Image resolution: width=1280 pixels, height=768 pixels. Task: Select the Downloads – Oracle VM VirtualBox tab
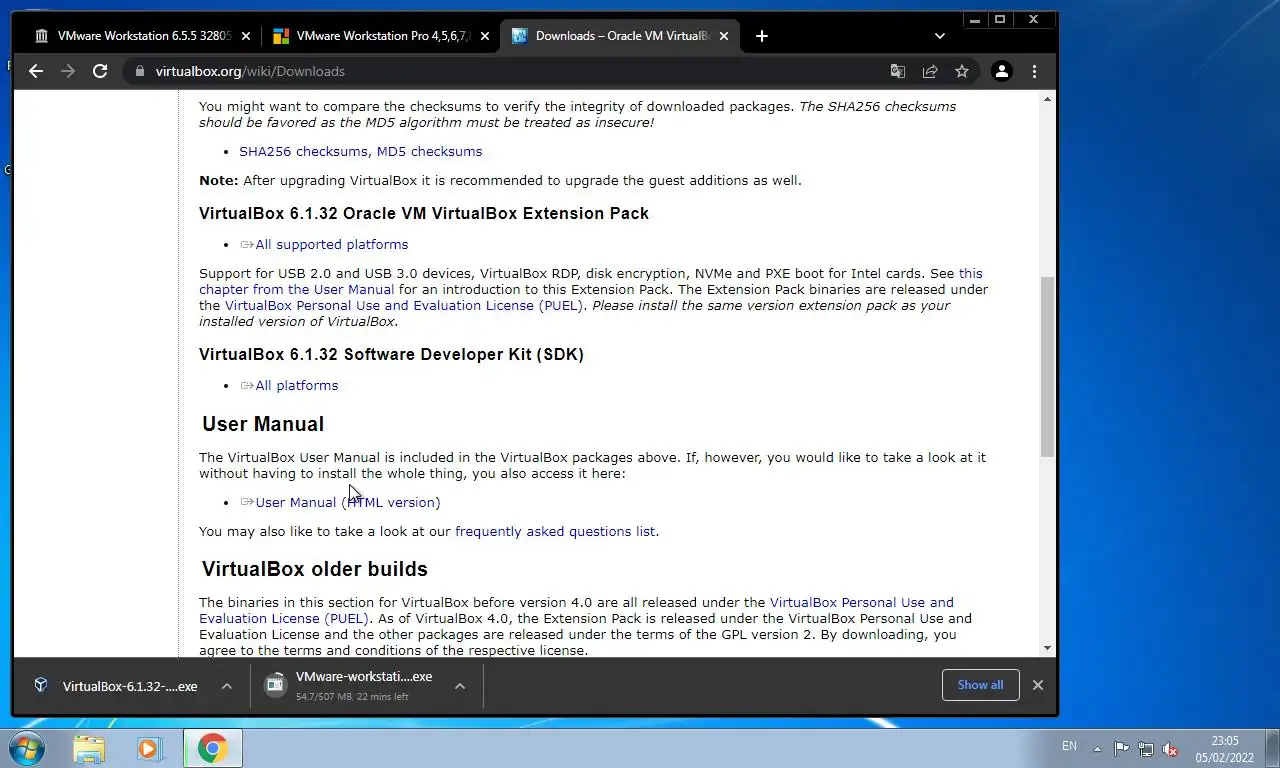pos(620,36)
